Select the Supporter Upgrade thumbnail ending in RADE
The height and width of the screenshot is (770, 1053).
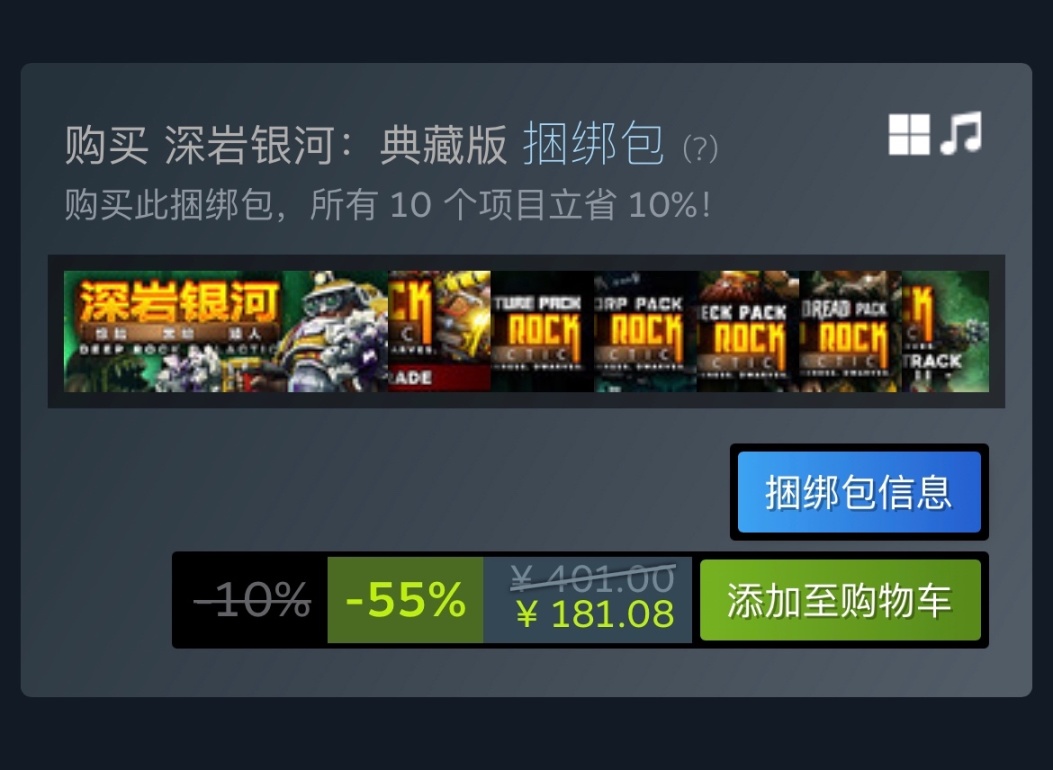click(440, 331)
